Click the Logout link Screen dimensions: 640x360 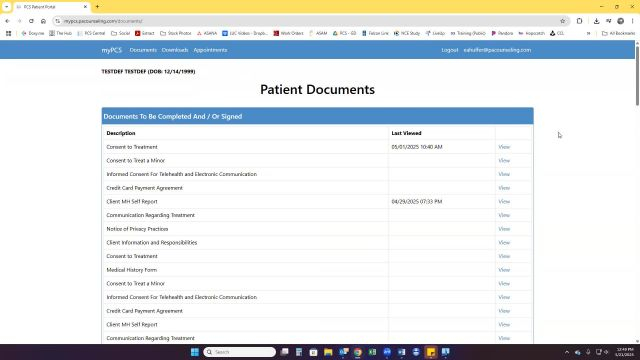[x=449, y=50]
